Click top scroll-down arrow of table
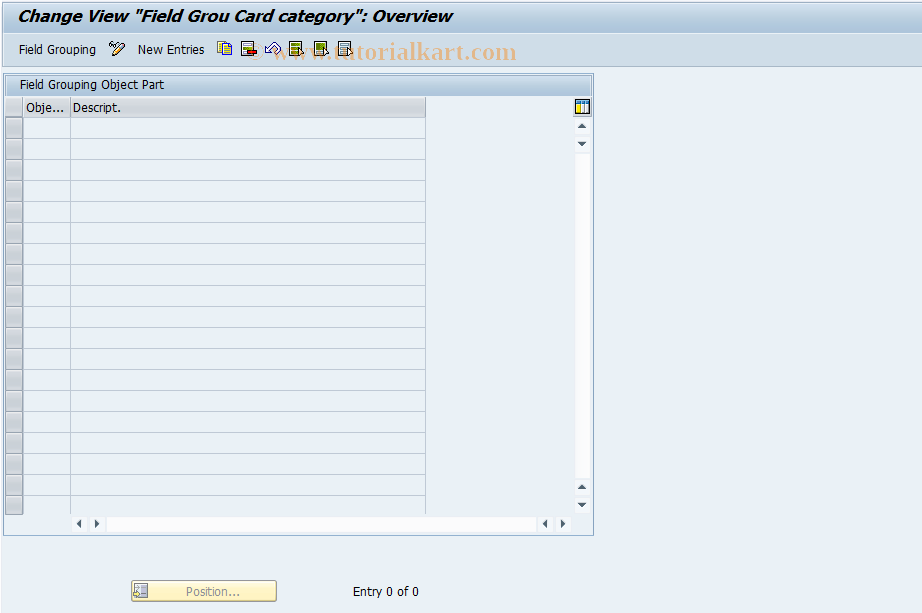 (x=582, y=144)
